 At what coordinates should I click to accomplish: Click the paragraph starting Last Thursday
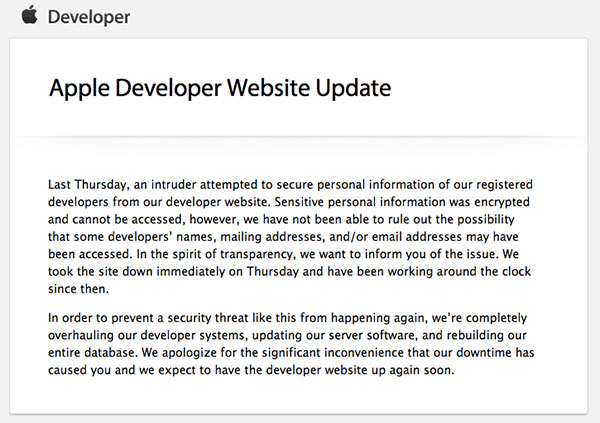coord(291,237)
